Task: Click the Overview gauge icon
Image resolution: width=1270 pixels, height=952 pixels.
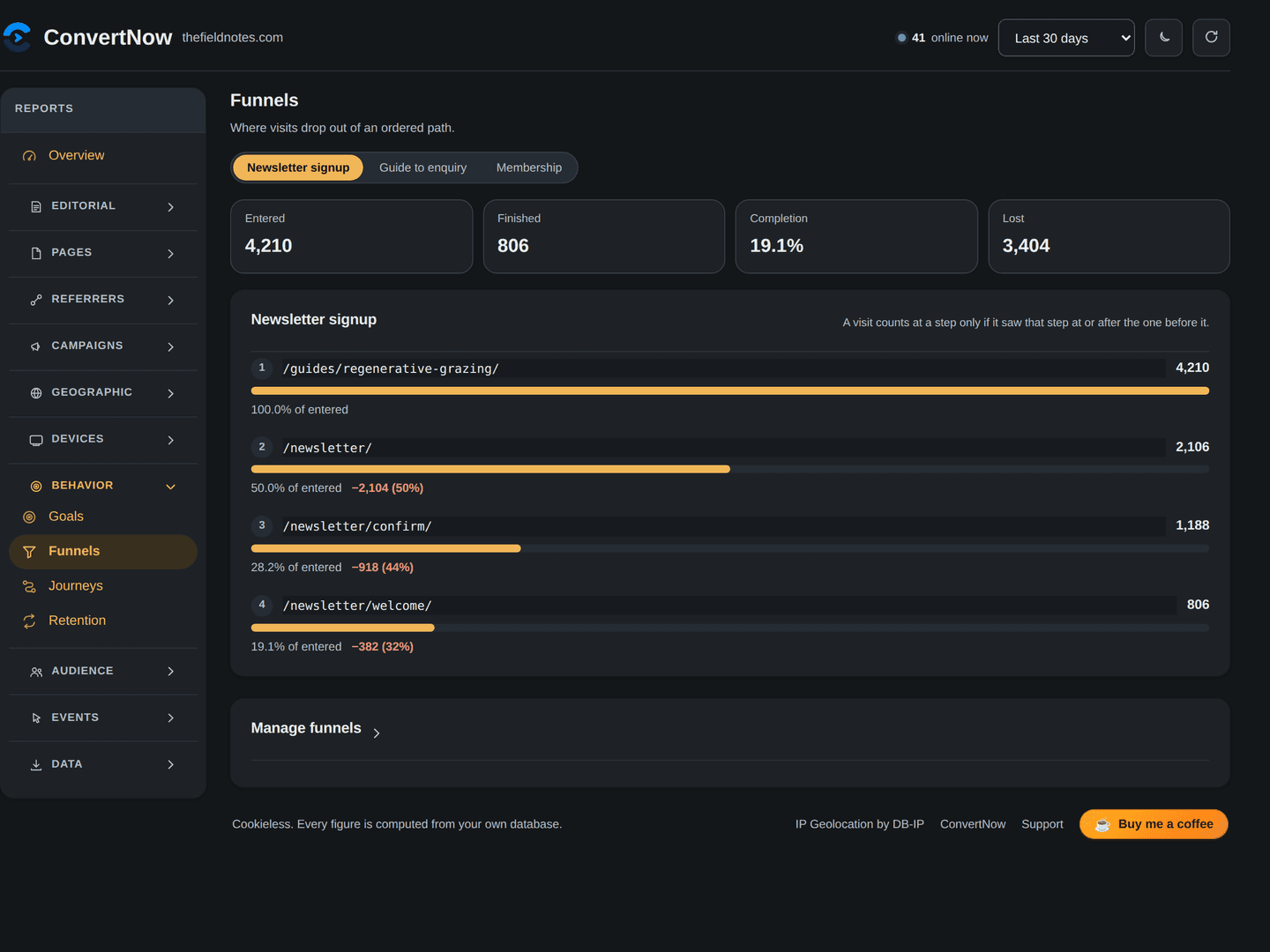Action: point(29,156)
